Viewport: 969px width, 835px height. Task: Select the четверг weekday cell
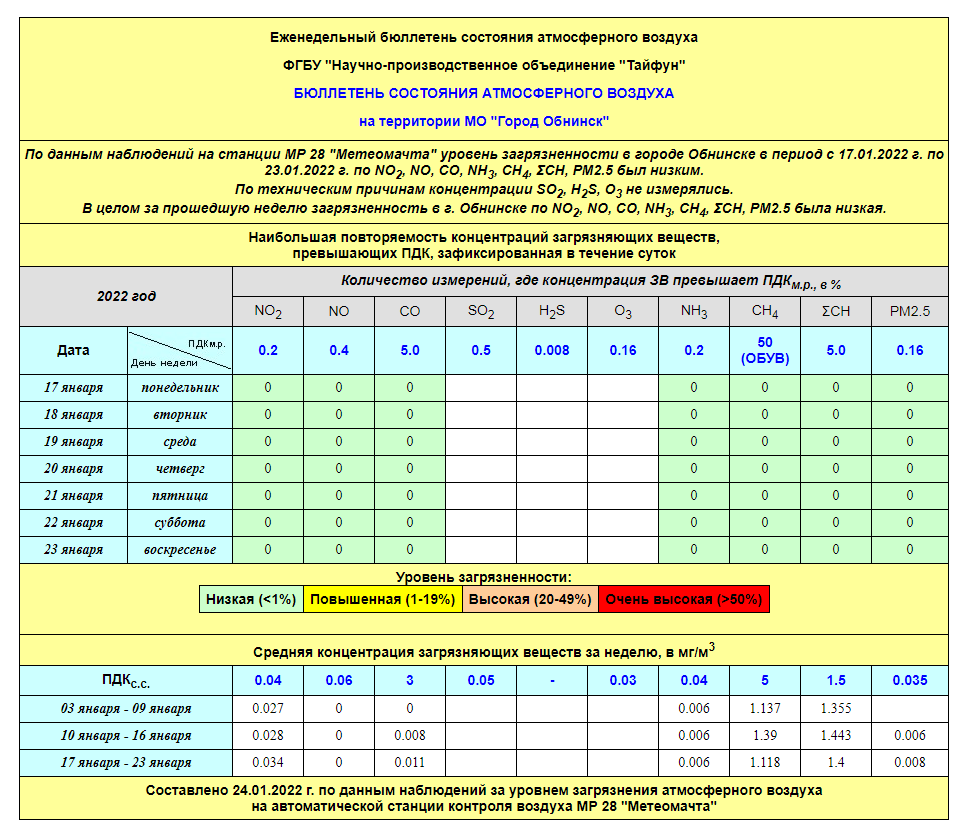tap(180, 469)
